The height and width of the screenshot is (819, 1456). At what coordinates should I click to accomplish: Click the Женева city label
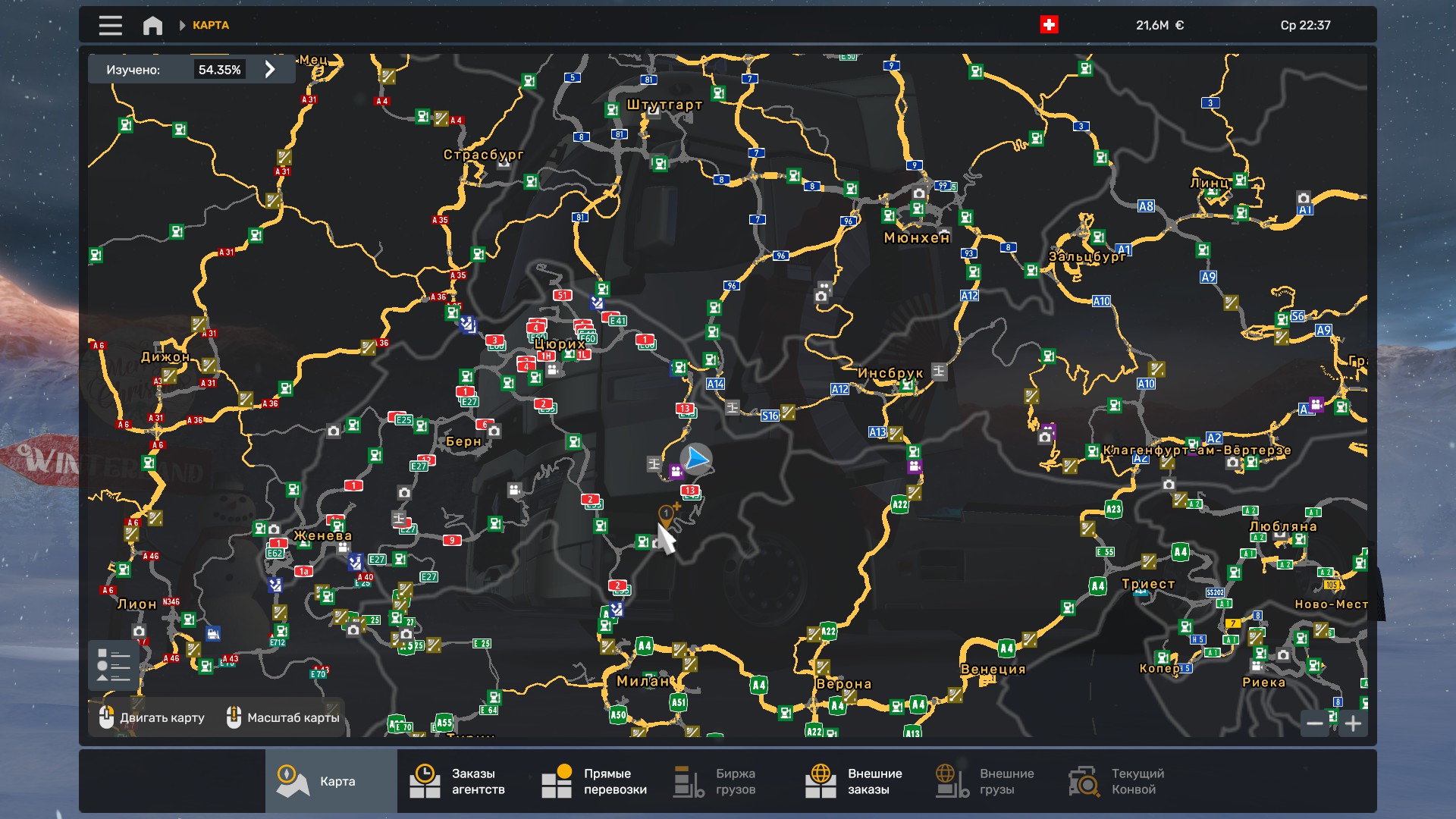click(x=323, y=535)
